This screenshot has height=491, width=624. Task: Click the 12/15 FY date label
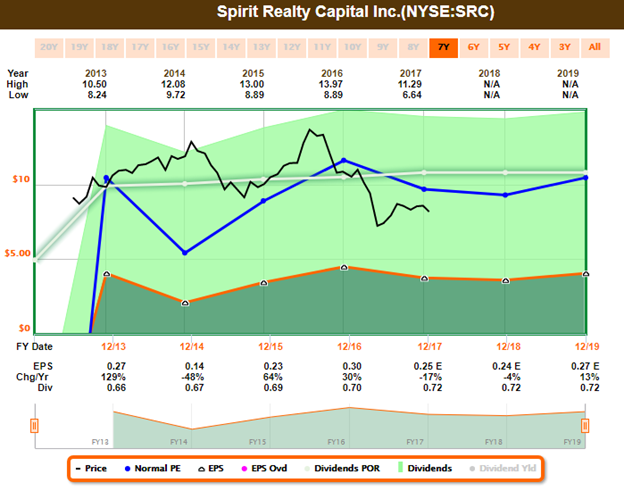[x=271, y=347]
